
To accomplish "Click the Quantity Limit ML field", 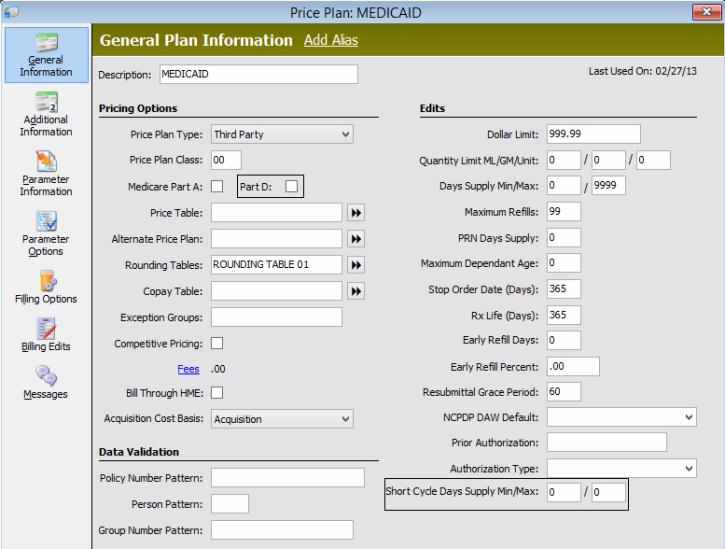I will [564, 160].
